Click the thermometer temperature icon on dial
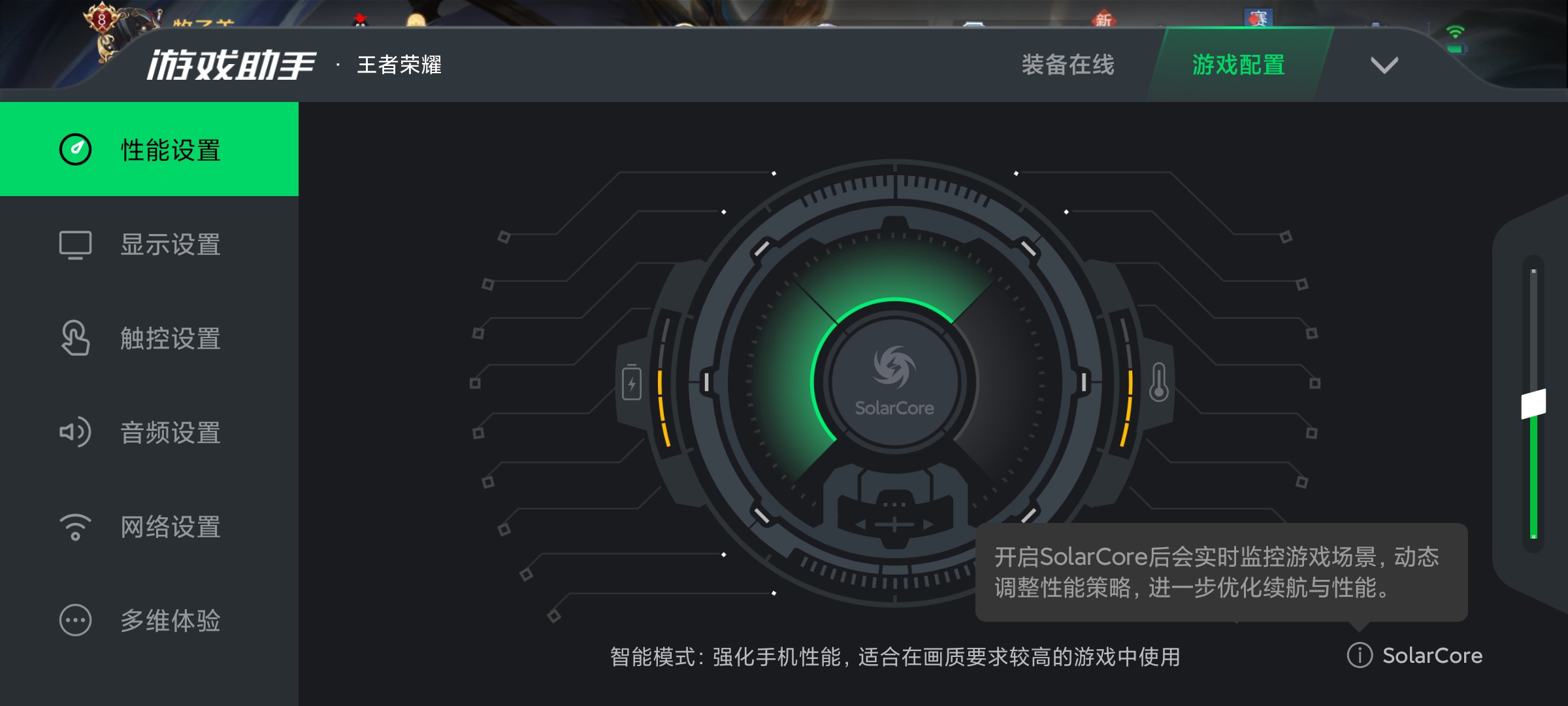The image size is (1568, 706). (x=1159, y=382)
